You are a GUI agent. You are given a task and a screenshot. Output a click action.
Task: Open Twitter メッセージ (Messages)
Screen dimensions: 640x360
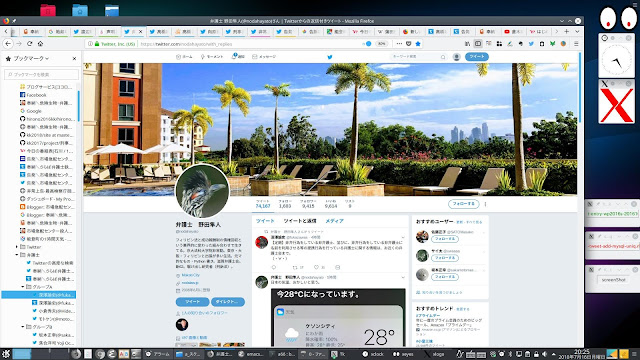(x=264, y=57)
